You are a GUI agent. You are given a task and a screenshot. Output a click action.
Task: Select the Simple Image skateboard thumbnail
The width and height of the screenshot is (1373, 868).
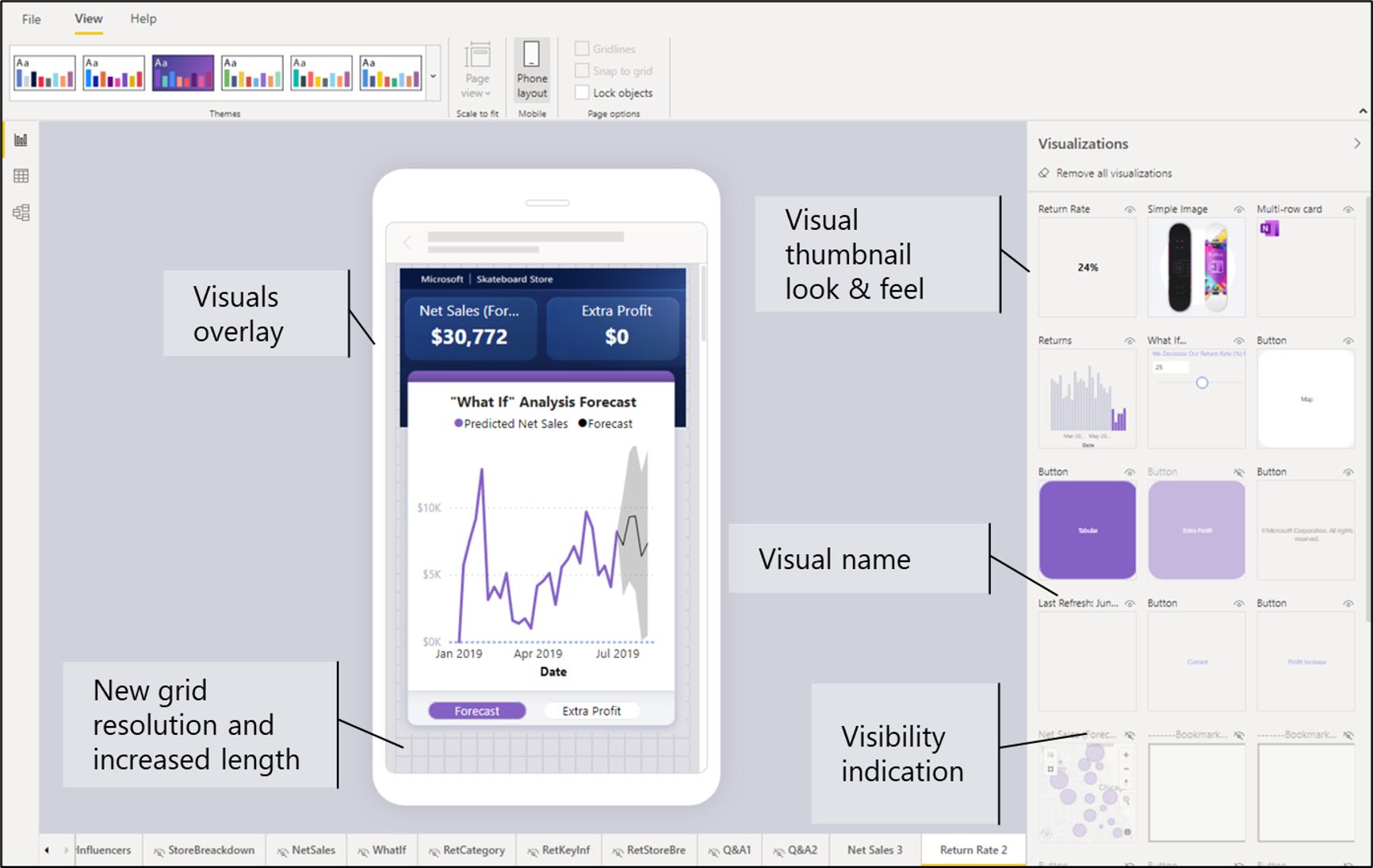click(x=1196, y=267)
